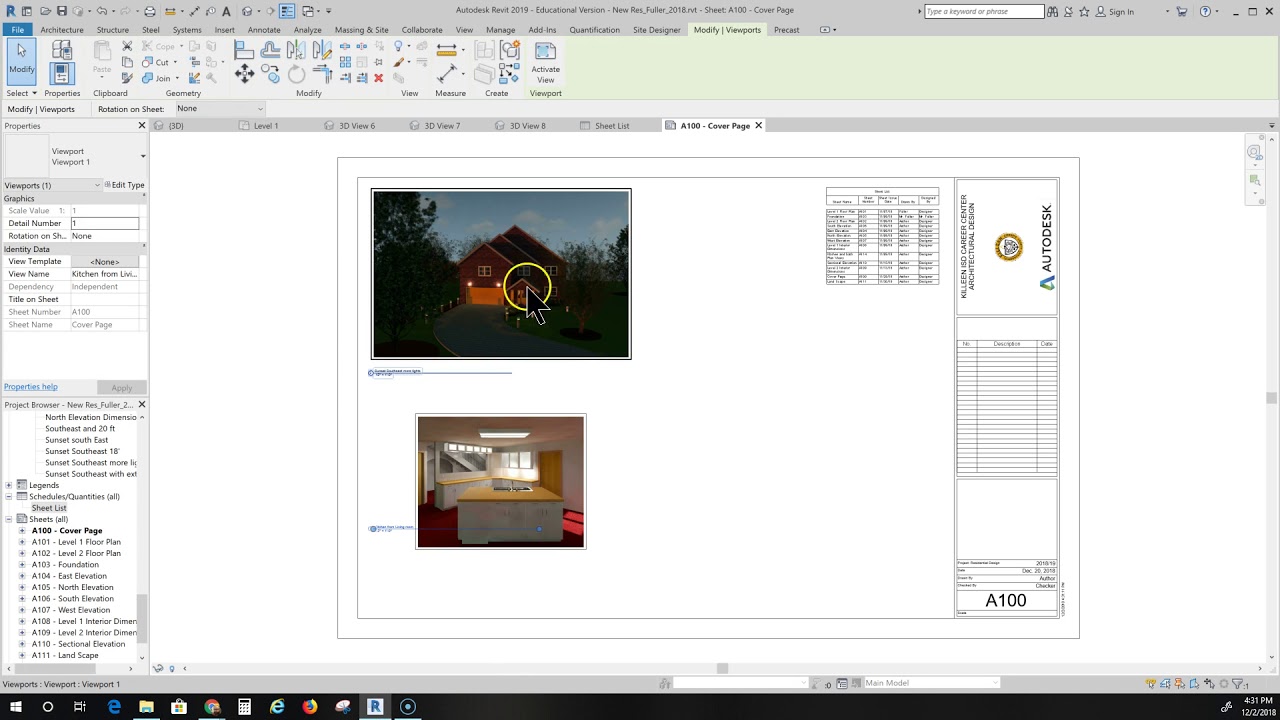Expand the A105 - North Elevation sheet node
Viewport: 1280px width, 720px height.
[22, 587]
